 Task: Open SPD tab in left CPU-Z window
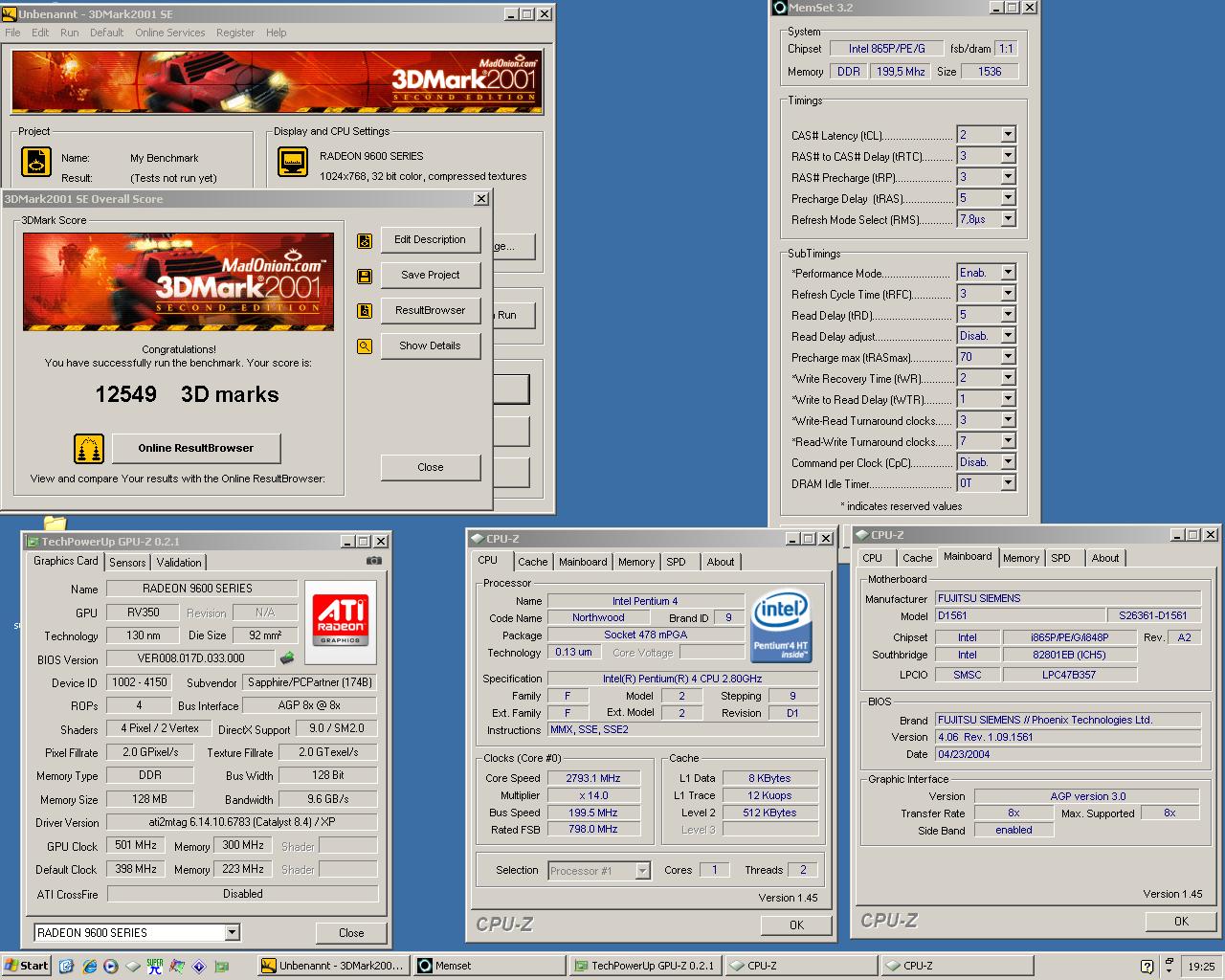(x=676, y=562)
